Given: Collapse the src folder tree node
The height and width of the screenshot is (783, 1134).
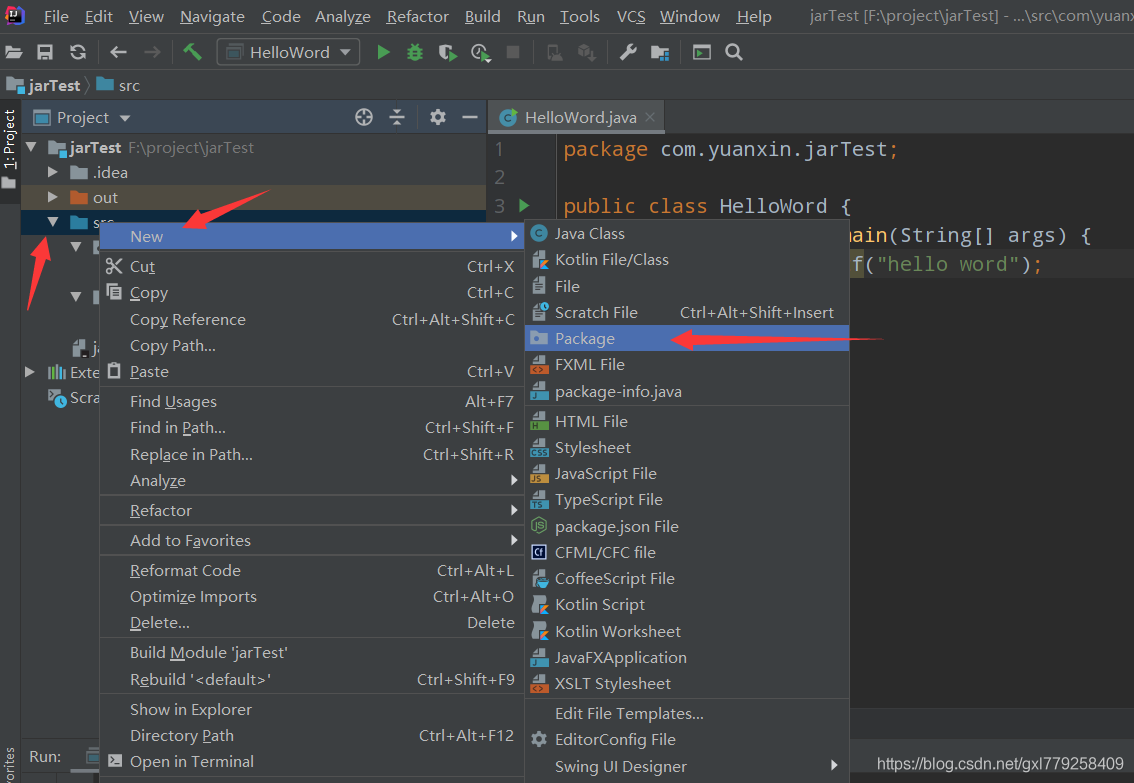Looking at the screenshot, I should (53, 222).
